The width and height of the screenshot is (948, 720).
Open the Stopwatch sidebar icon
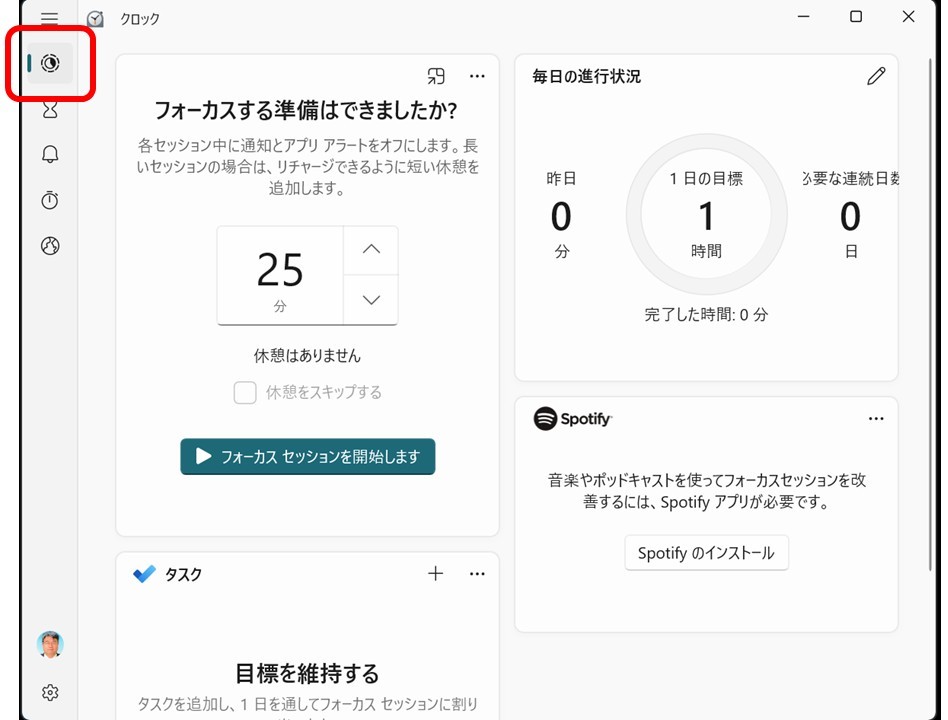(x=50, y=200)
